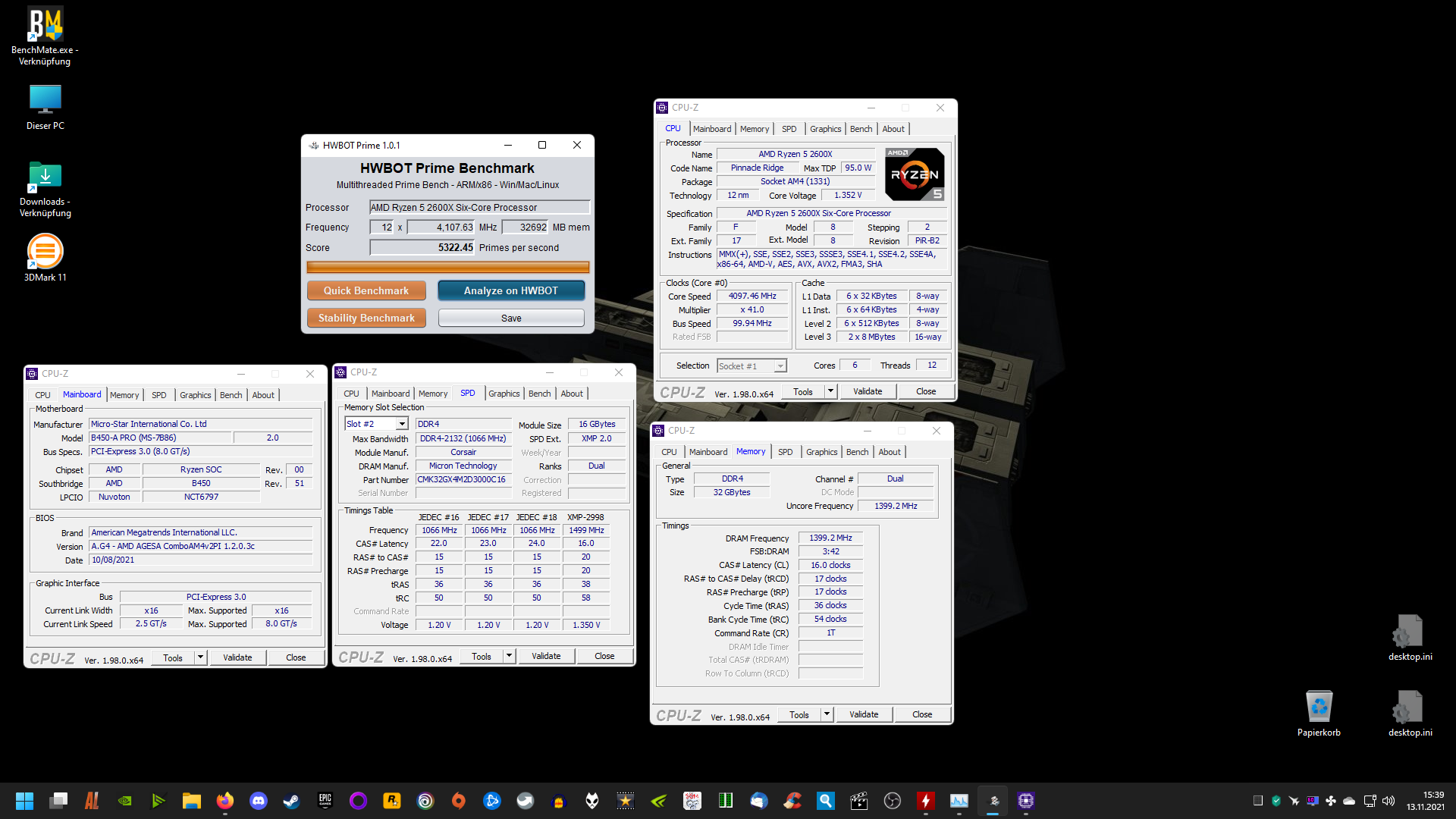This screenshot has width=1456, height=819.
Task: Open the OneDrive cloud tray icon
Action: (x=1349, y=801)
